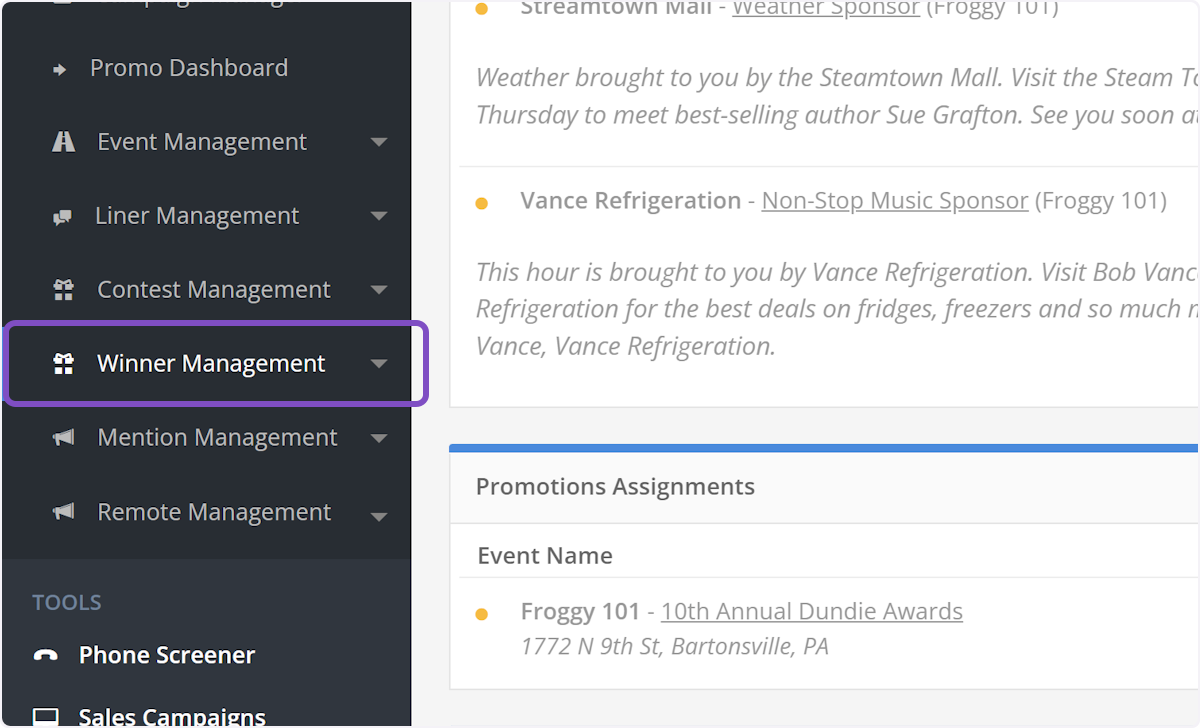Click the orange dot beside Vance Refrigeration
The image size is (1200, 728).
click(x=482, y=201)
